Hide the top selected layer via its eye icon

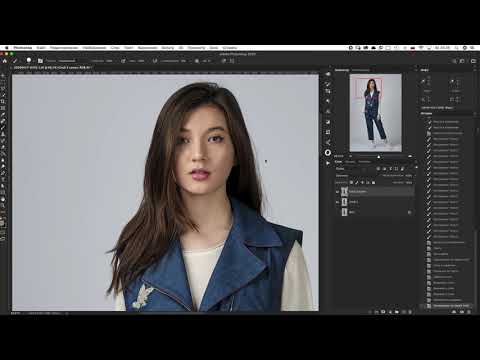click(337, 192)
